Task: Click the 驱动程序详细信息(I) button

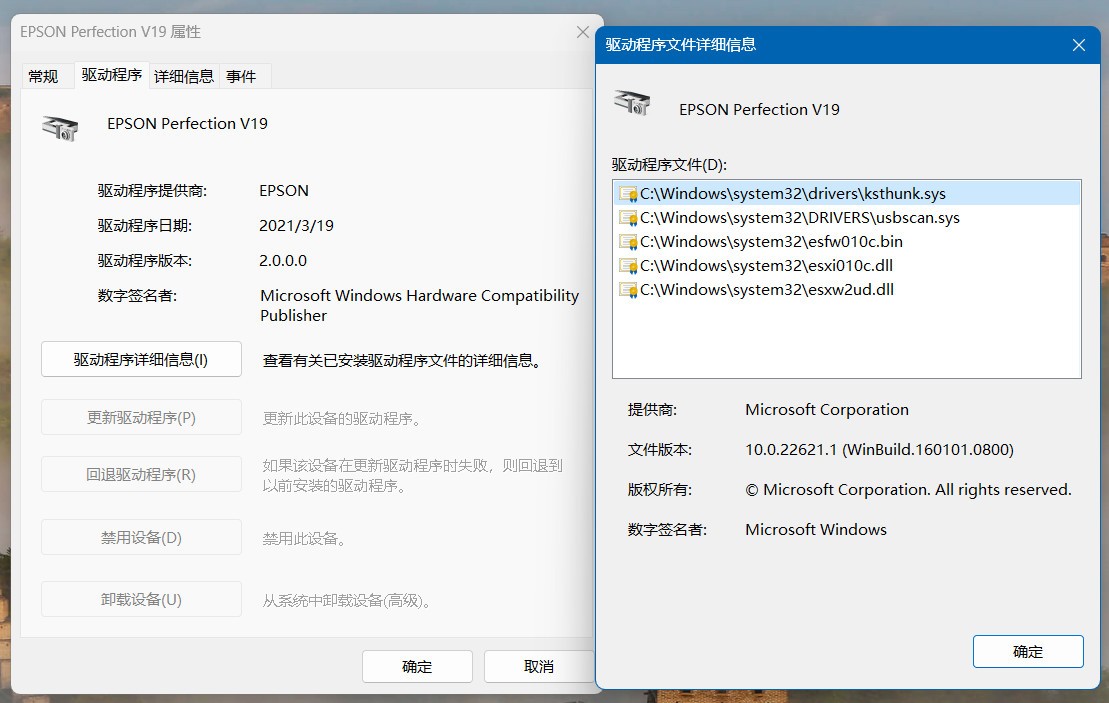Action: pos(141,359)
